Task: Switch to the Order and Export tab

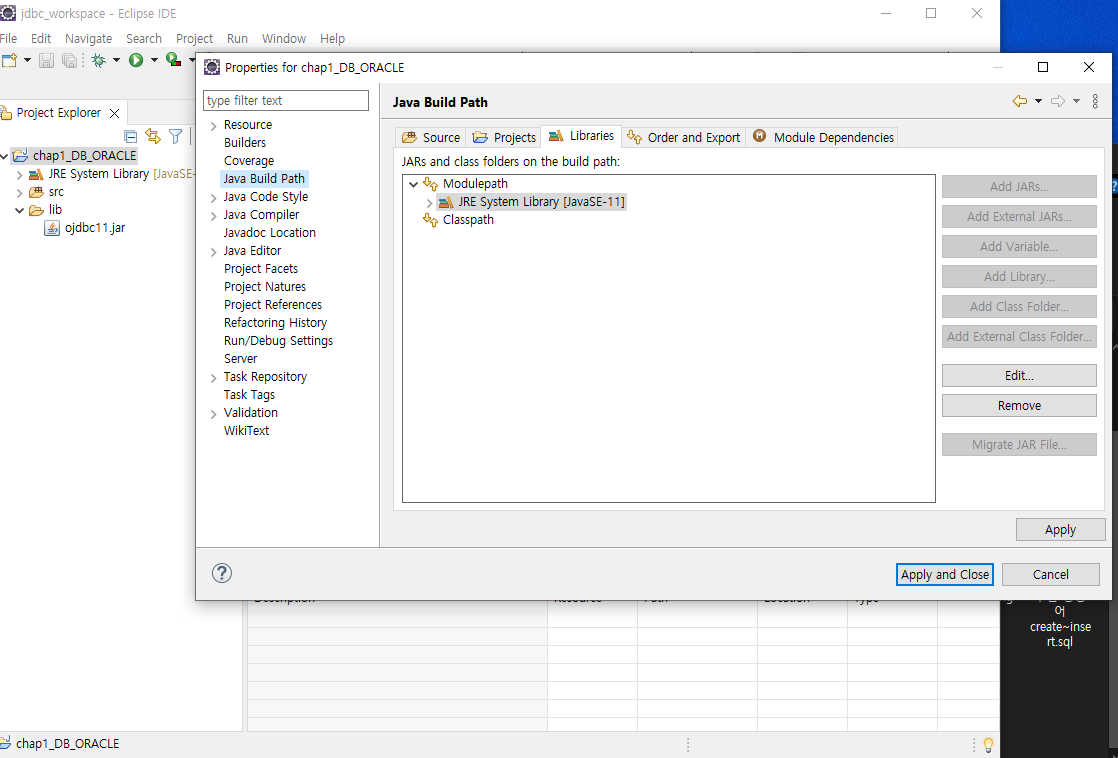Action: (684, 137)
